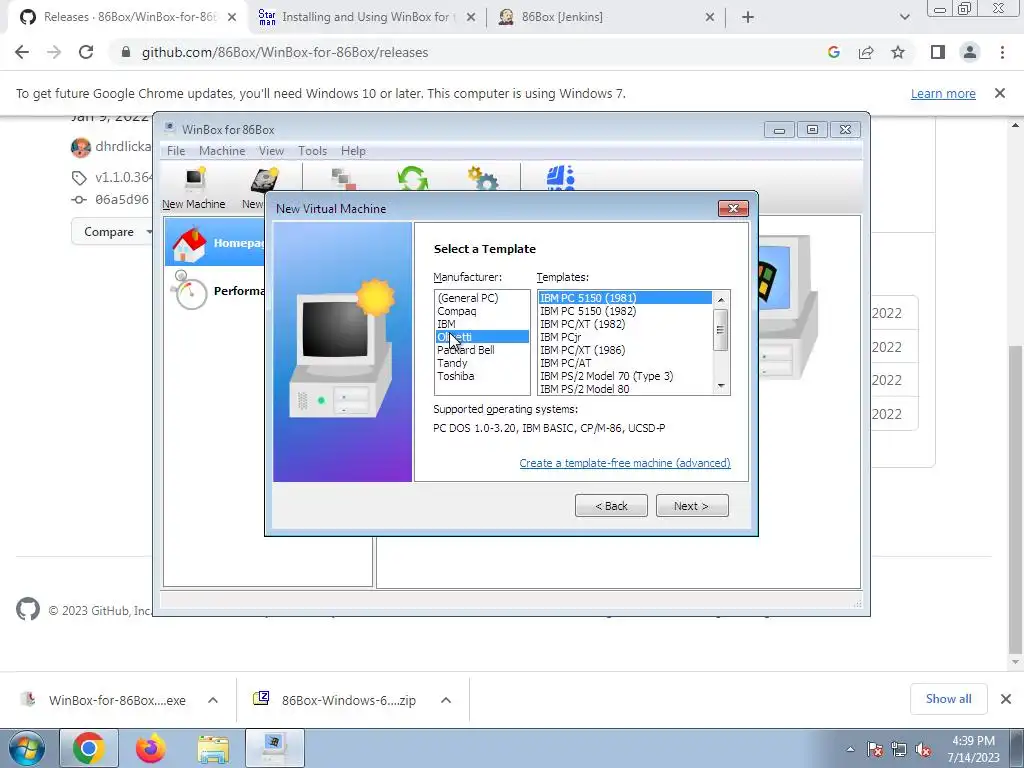Open the Help menu in WinBox
The height and width of the screenshot is (768, 1024).
(x=353, y=151)
